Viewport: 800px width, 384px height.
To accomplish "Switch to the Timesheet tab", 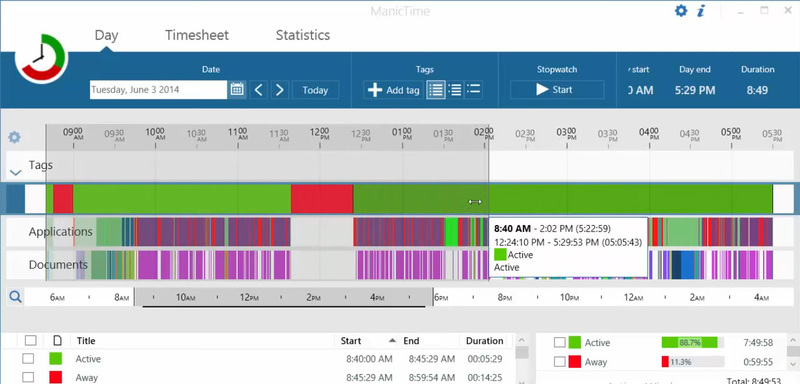I will (197, 35).
